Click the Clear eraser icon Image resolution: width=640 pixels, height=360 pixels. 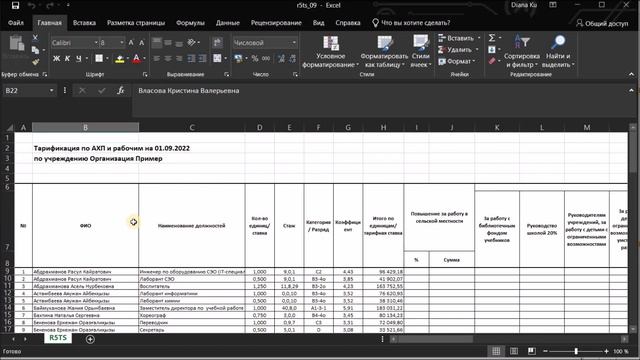492,61
